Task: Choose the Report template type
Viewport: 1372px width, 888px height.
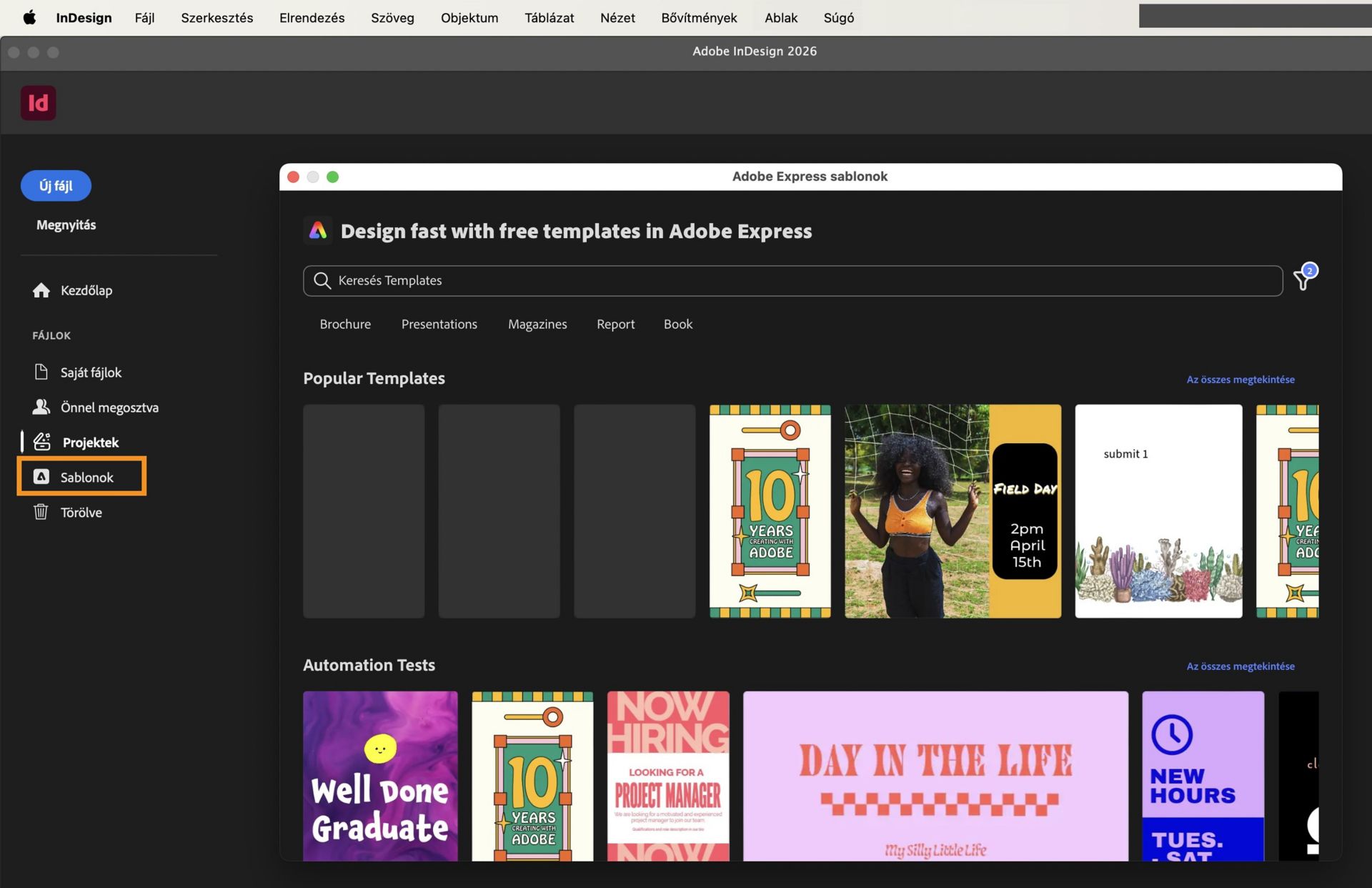Action: [x=615, y=324]
